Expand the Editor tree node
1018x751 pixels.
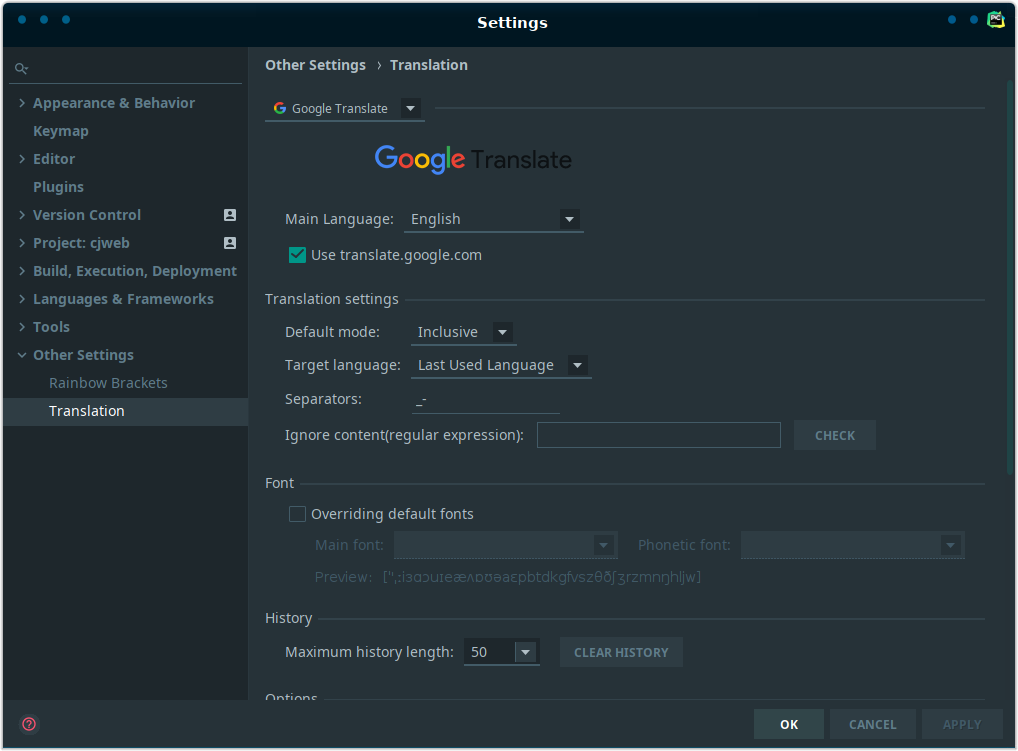22,159
